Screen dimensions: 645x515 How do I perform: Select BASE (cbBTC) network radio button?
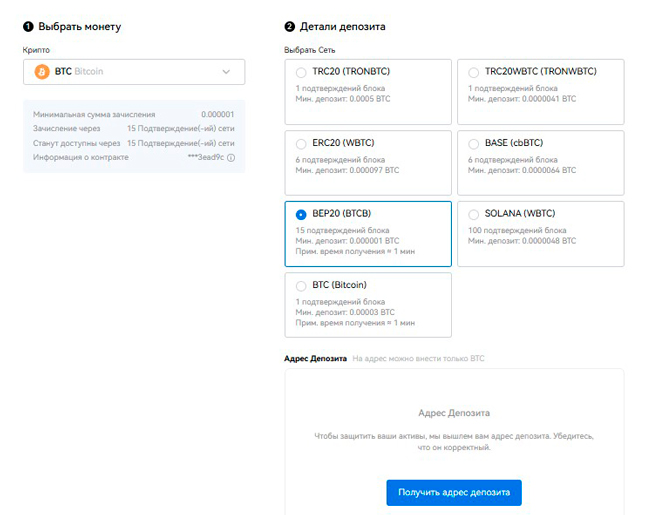click(473, 144)
